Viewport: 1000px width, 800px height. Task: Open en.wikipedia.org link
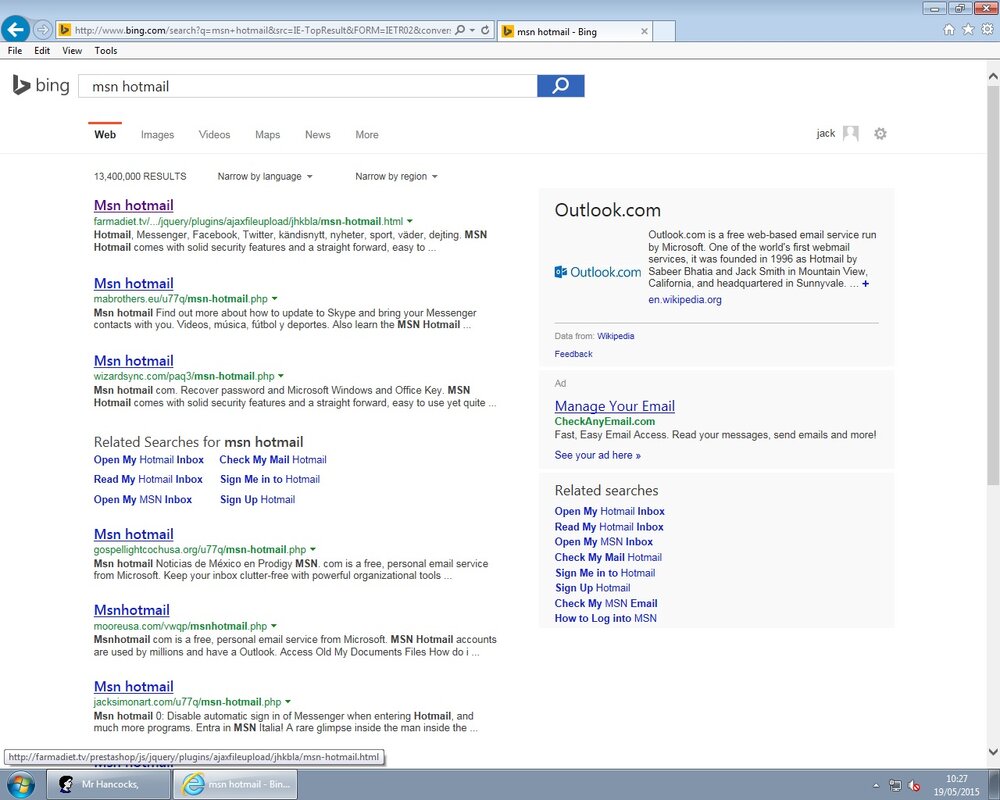pos(685,299)
